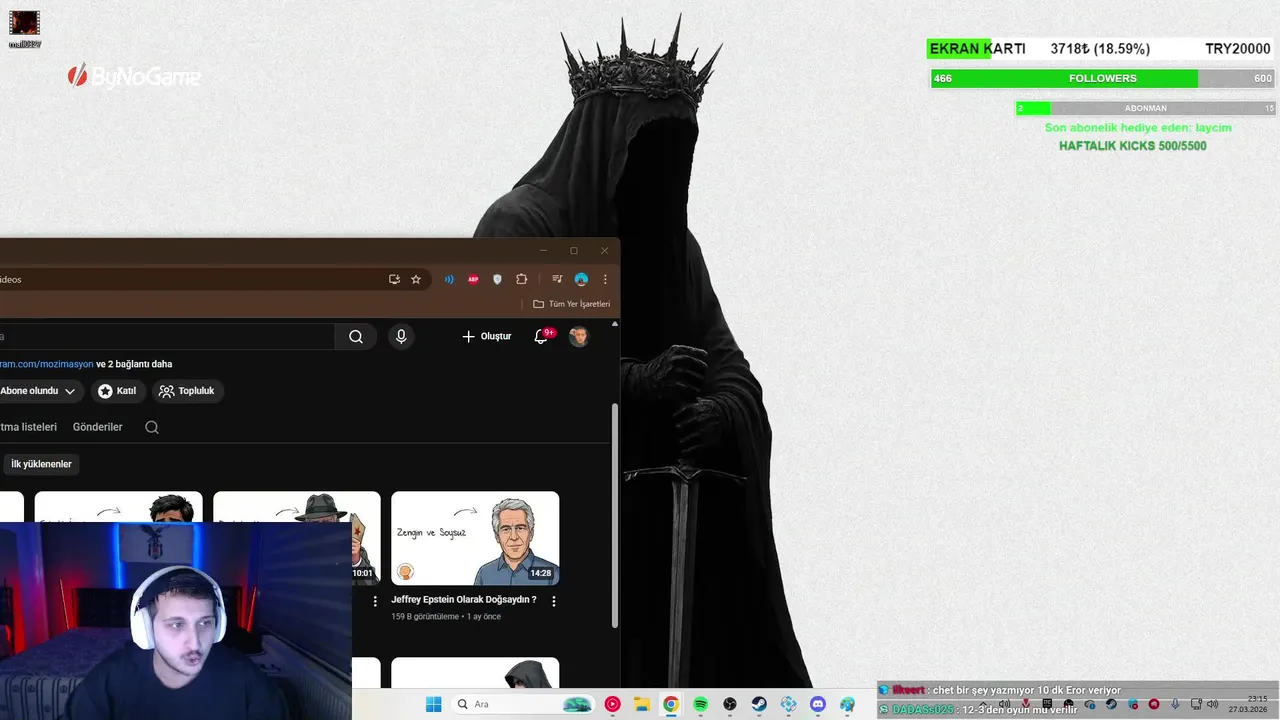Open the shield extension icon
Screen dimensions: 1280x720
pos(497,279)
